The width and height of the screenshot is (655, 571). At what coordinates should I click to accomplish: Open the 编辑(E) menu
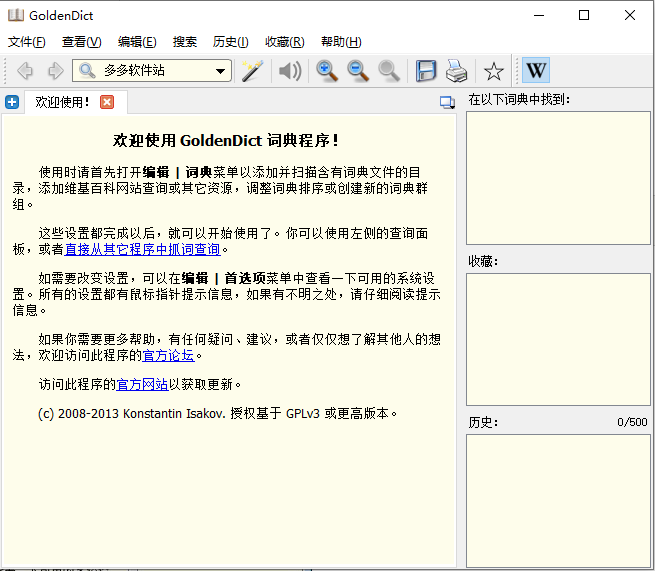coord(137,42)
